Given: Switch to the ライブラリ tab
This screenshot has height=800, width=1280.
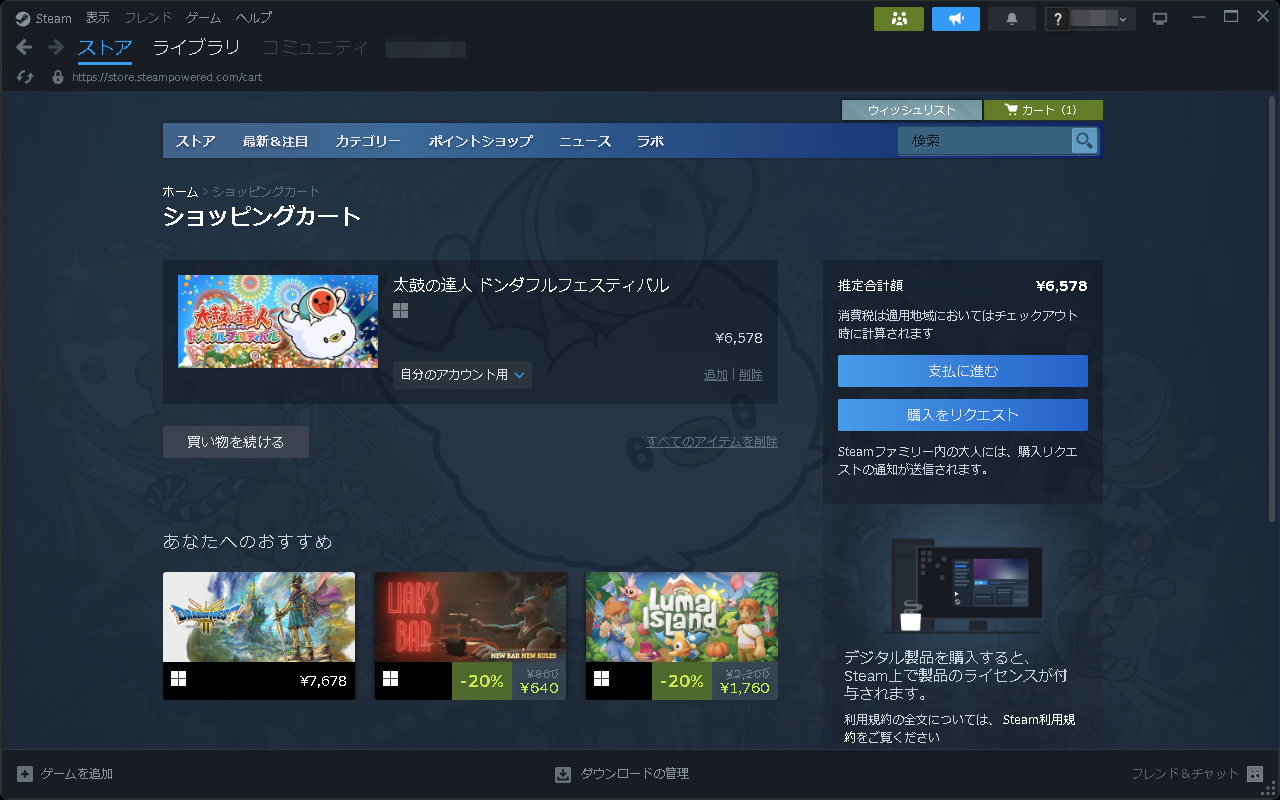Looking at the screenshot, I should click(x=196, y=46).
